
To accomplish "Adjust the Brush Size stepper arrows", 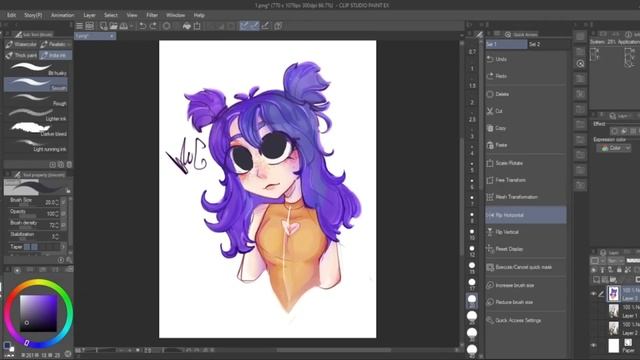I will pyautogui.click(x=57, y=202).
